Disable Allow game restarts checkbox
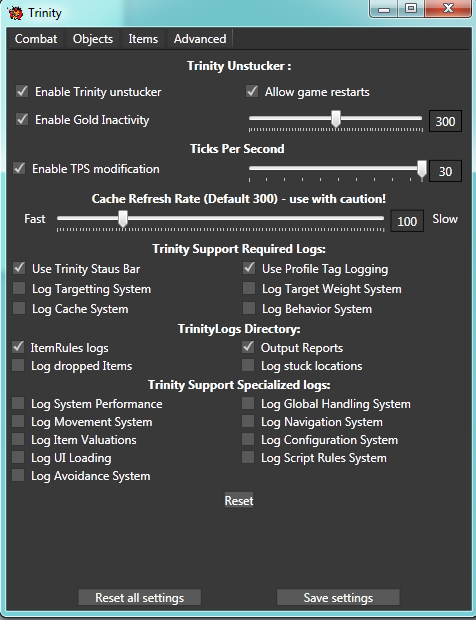The width and height of the screenshot is (476, 620). (252, 91)
